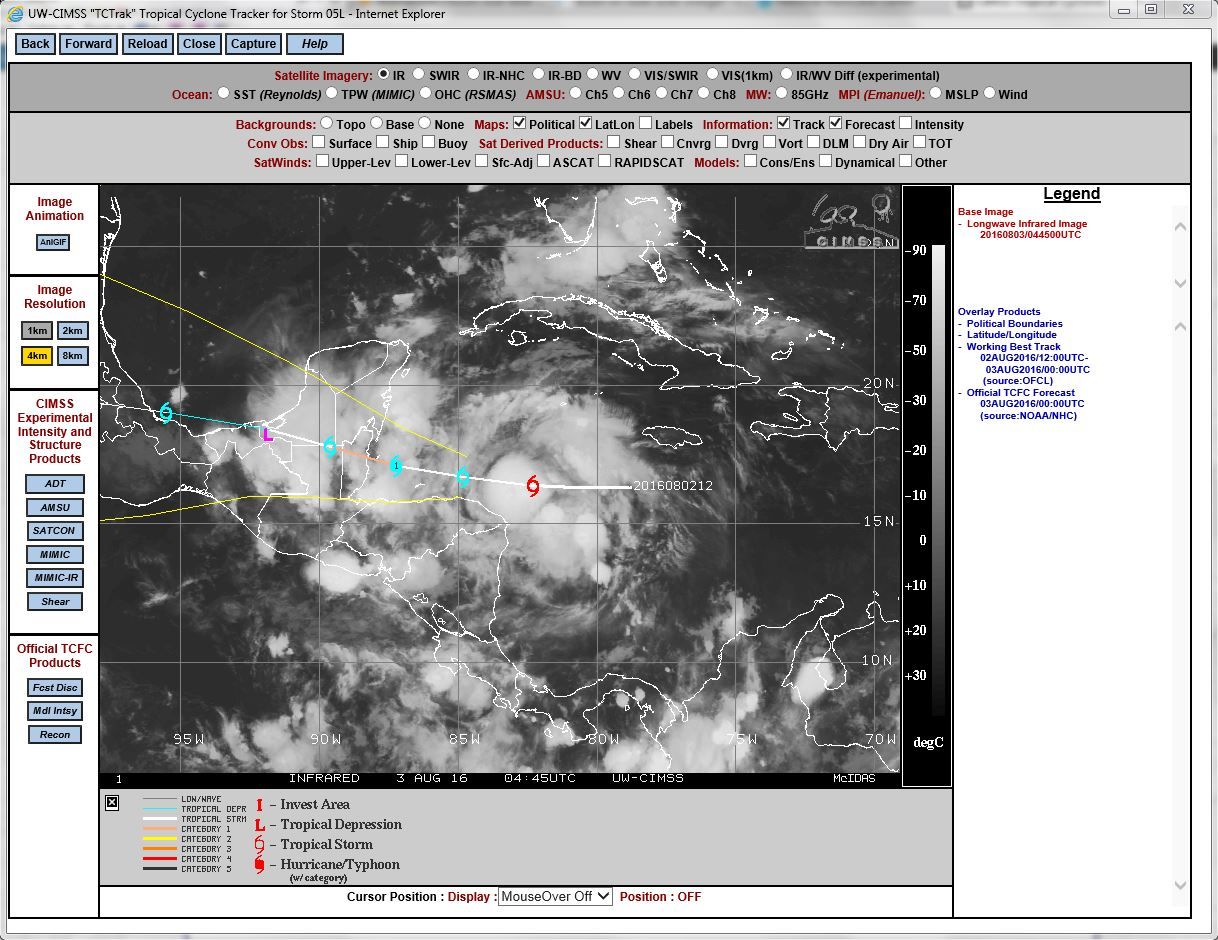1218x940 pixels.
Task: Open the MouseOver Off display dropdown
Action: click(x=555, y=896)
